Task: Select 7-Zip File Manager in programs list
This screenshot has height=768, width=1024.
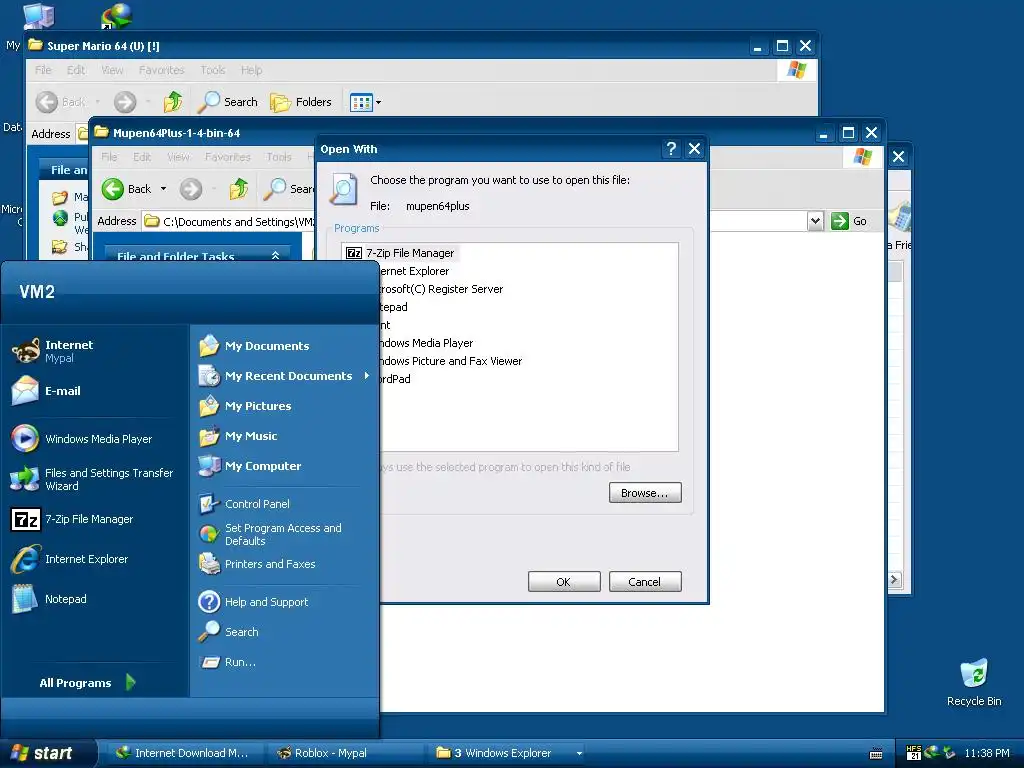Action: point(400,253)
